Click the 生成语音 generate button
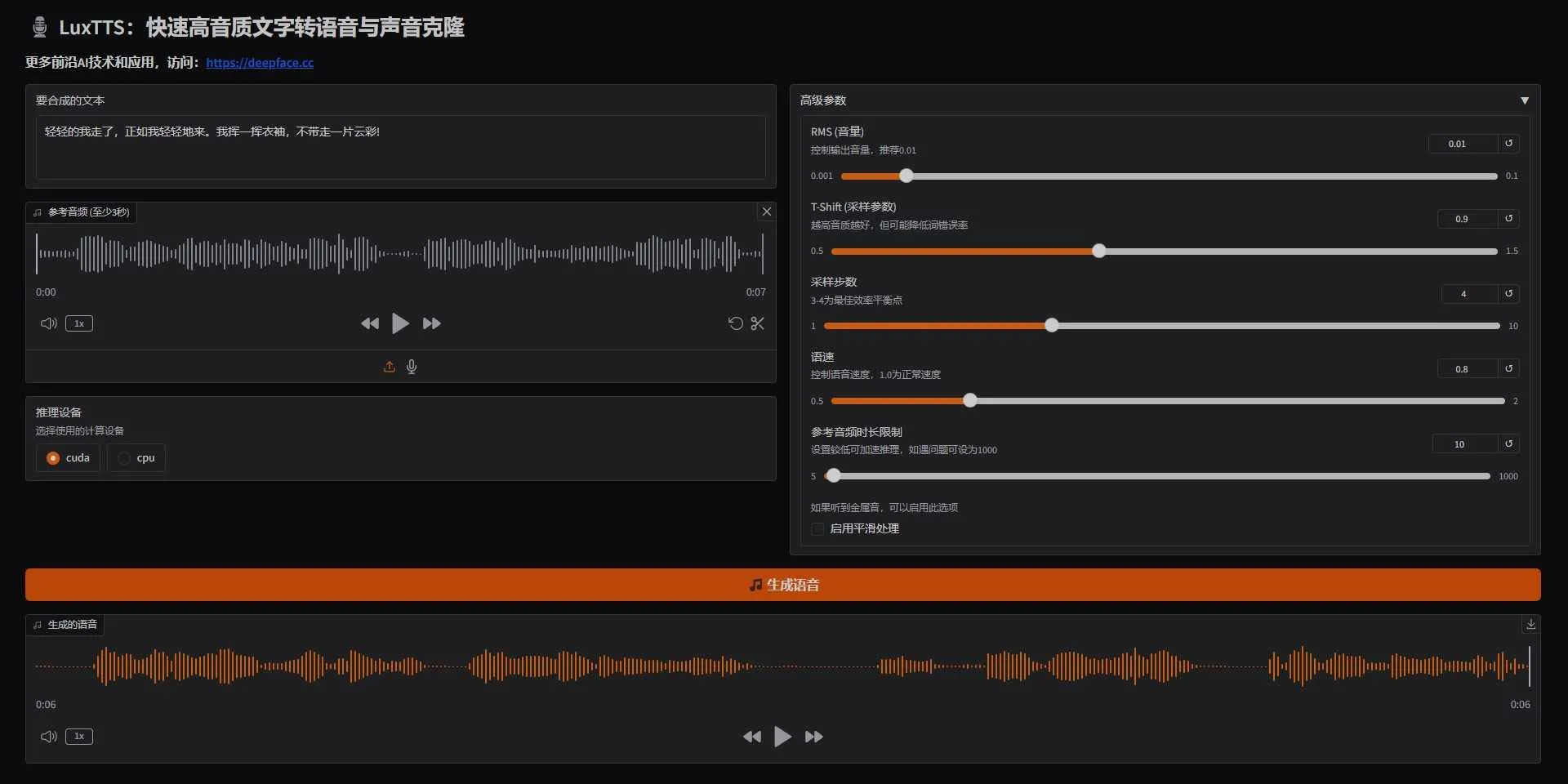Viewport: 1568px width, 784px height. [x=782, y=584]
